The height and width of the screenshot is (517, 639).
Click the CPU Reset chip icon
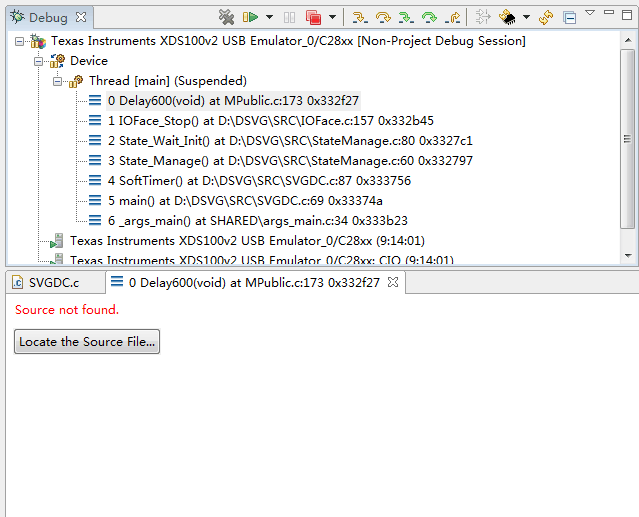(x=507, y=18)
